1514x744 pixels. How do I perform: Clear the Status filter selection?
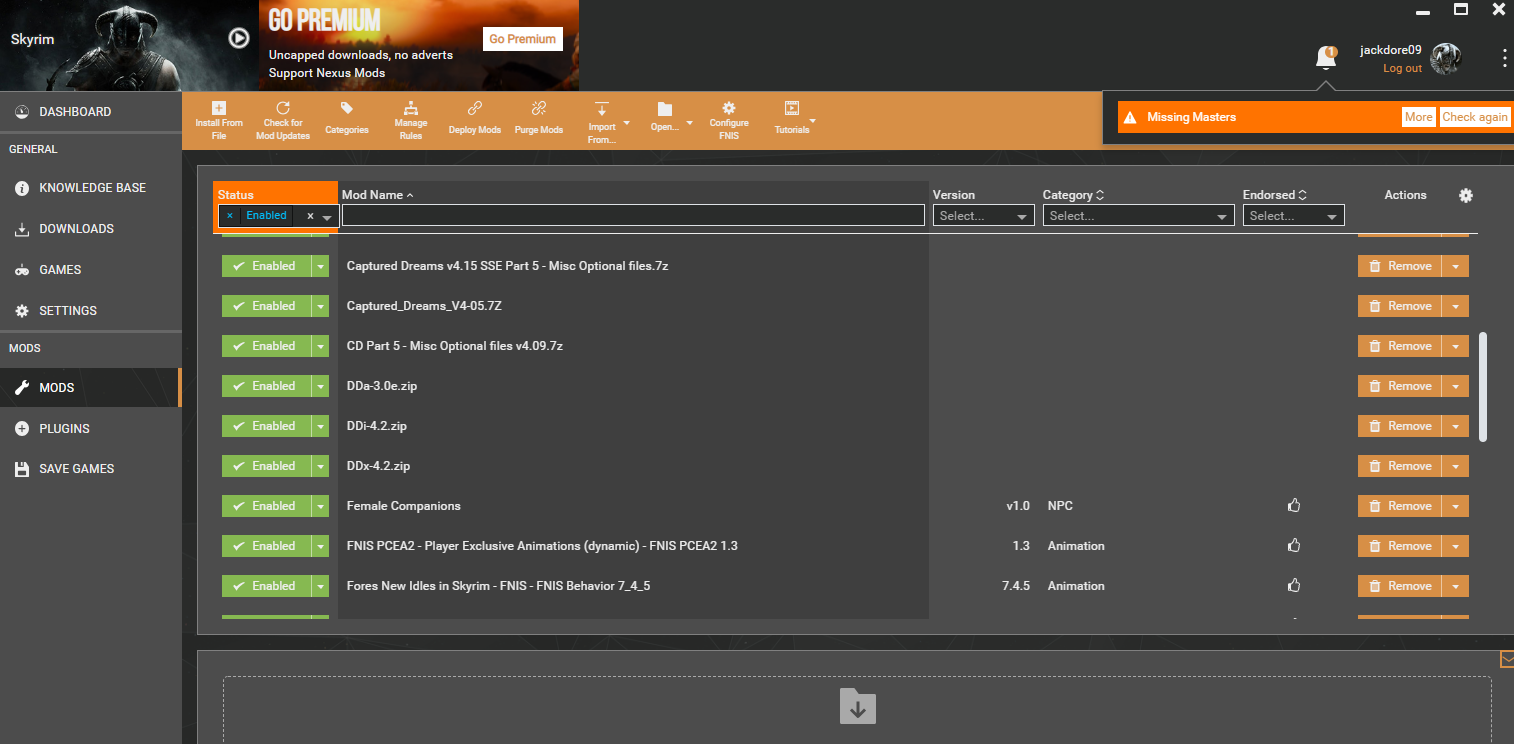tap(310, 216)
